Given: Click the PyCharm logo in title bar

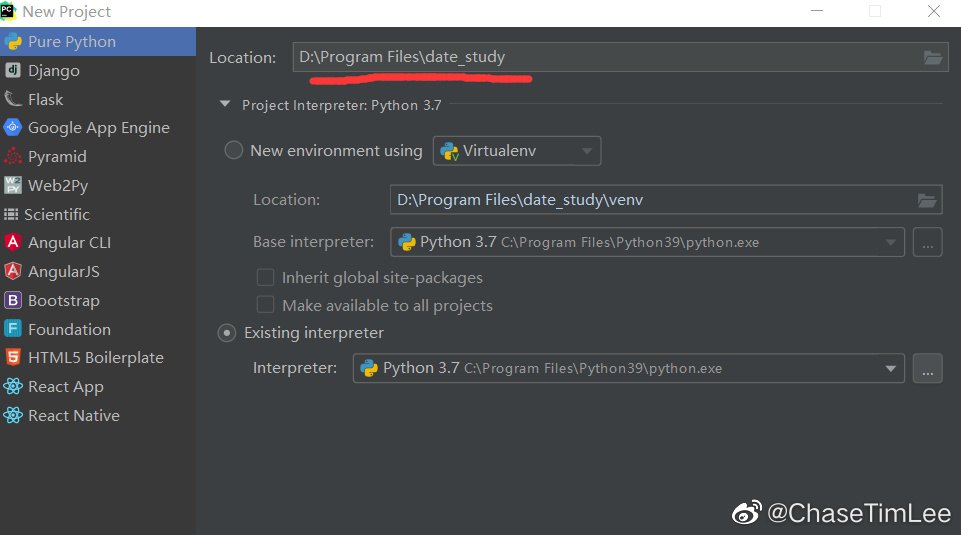Looking at the screenshot, I should coord(8,11).
